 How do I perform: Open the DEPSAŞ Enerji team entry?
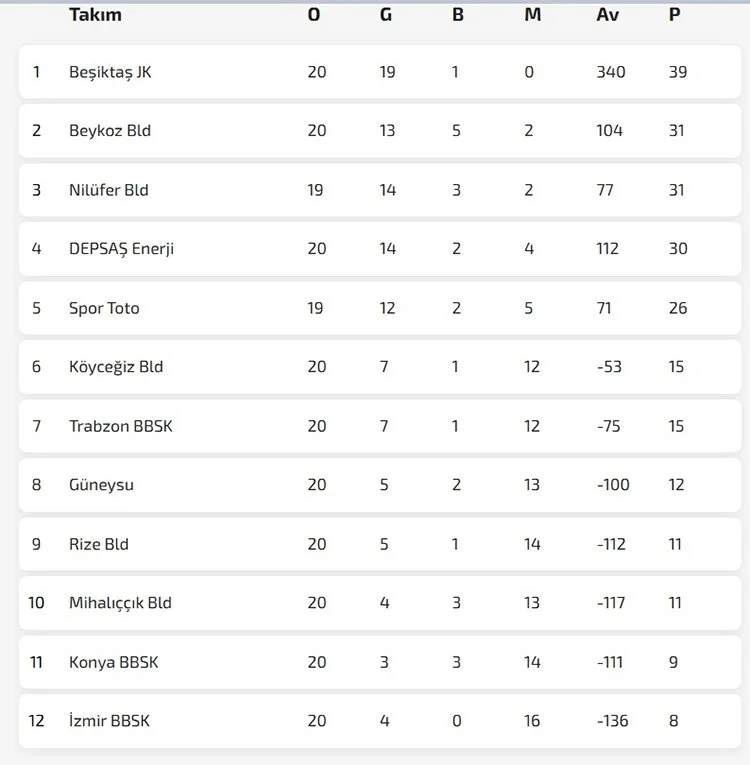coord(121,249)
